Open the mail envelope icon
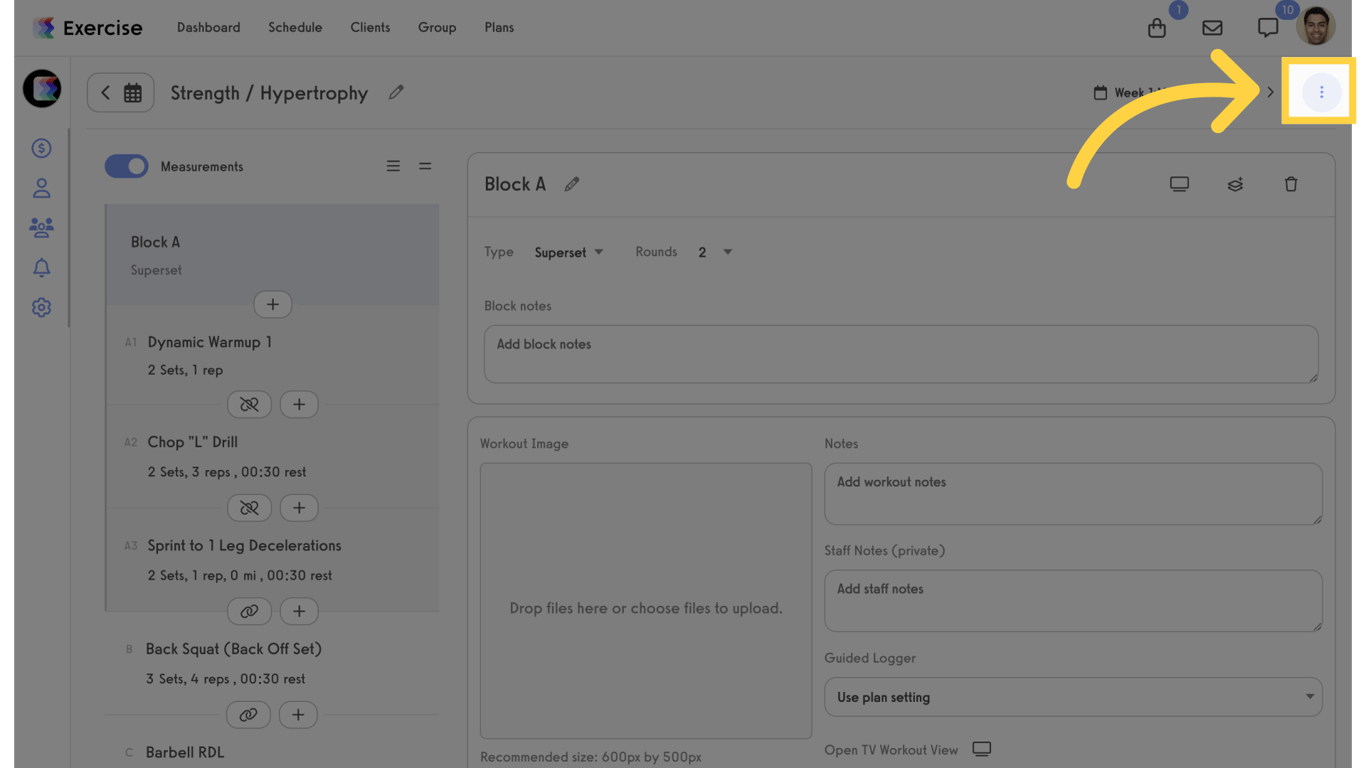Image resolution: width=1366 pixels, height=768 pixels. click(x=1212, y=28)
